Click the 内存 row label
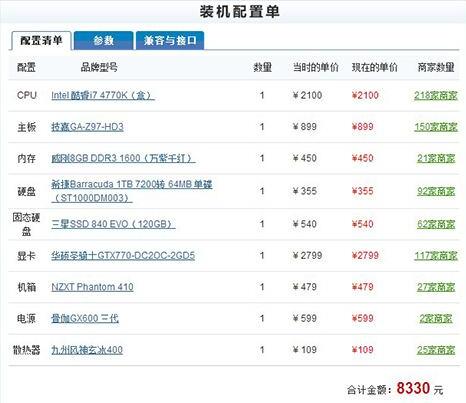This screenshot has width=466, height=403. tap(27, 158)
